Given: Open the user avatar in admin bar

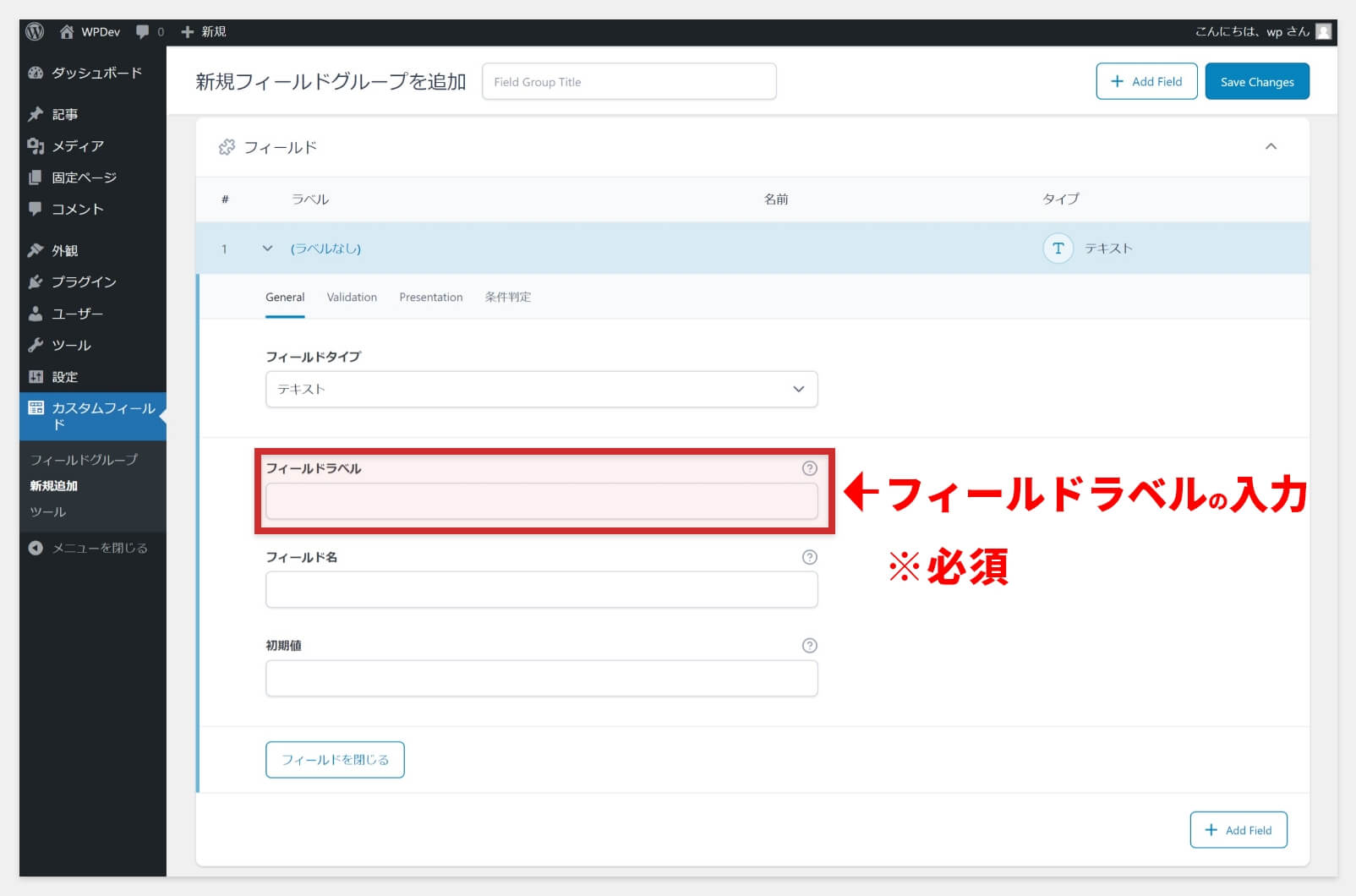Looking at the screenshot, I should [x=1323, y=31].
